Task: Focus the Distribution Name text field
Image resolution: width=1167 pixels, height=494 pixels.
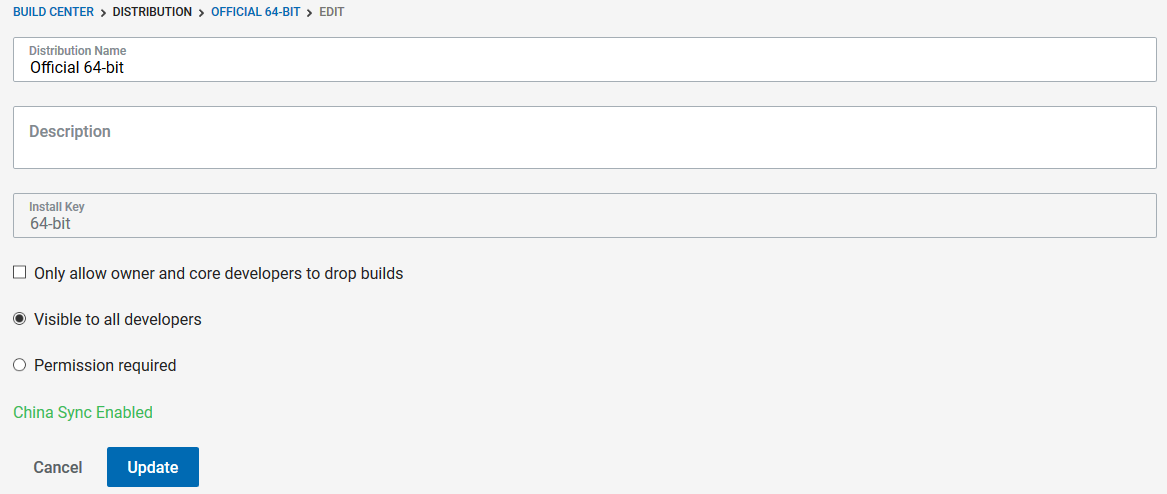Action: coord(584,60)
